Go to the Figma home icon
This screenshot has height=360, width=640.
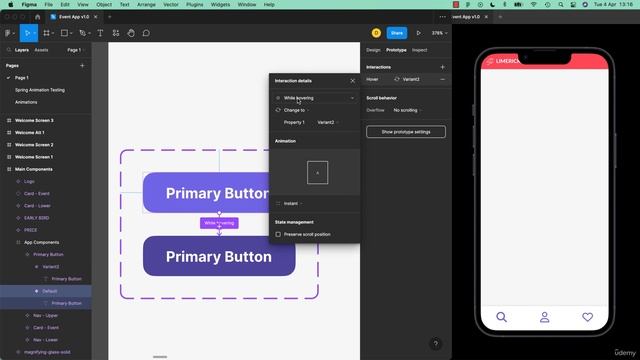[38, 17]
